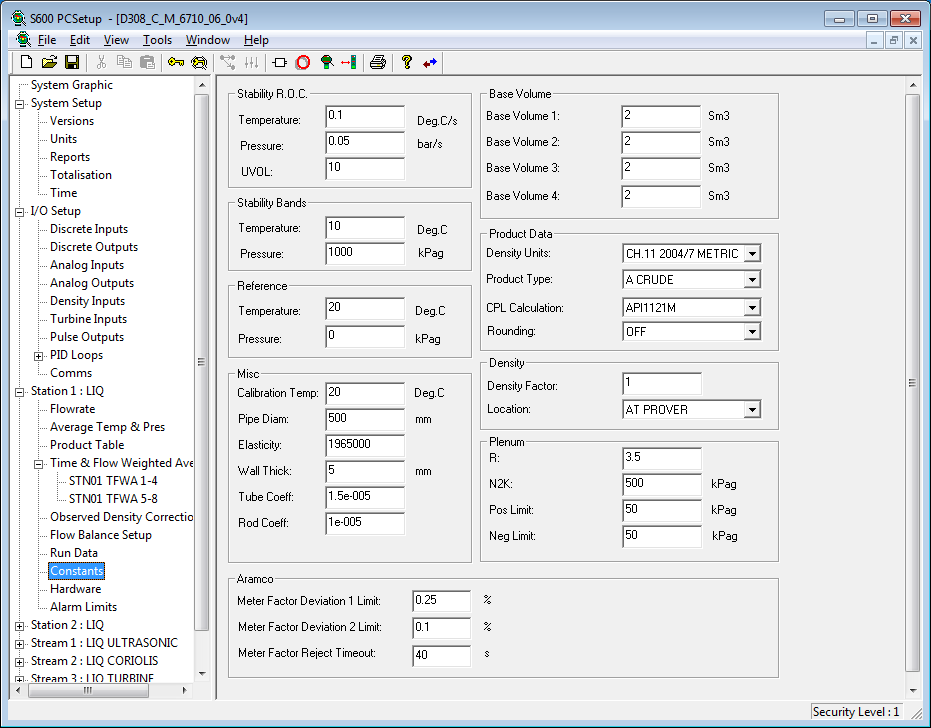This screenshot has width=931, height=728.
Task: Open the Product Type dropdown
Action: coord(752,280)
